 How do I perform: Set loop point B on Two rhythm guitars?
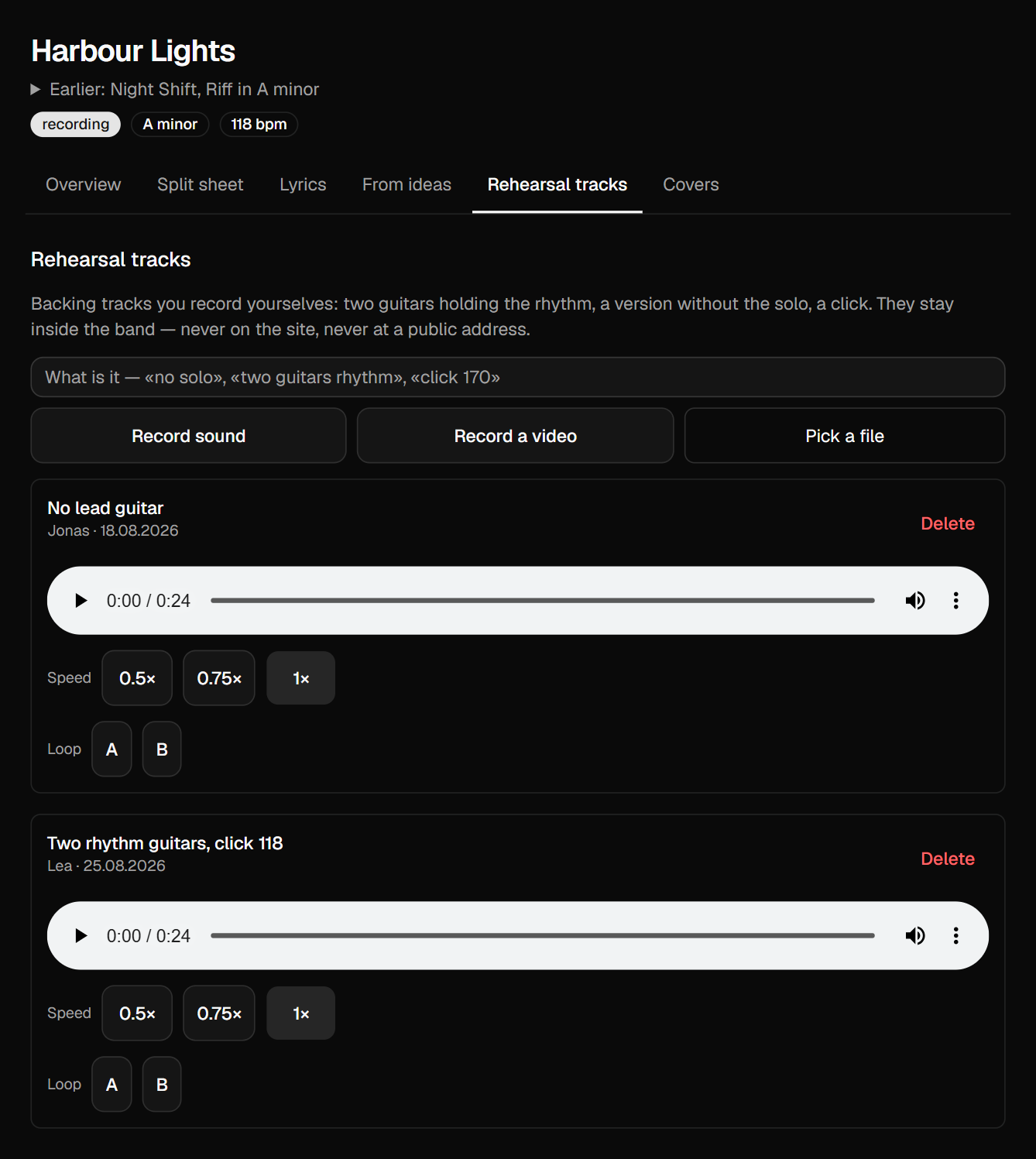click(x=162, y=1085)
